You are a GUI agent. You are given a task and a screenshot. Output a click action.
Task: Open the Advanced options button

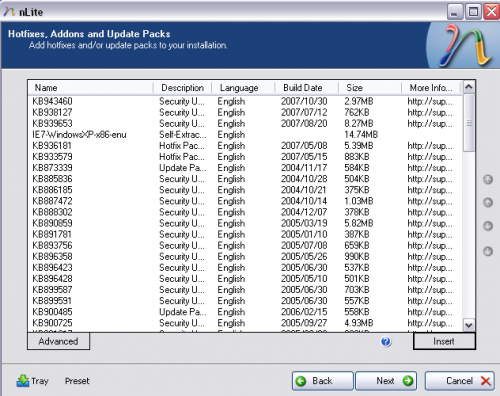[x=58, y=341]
